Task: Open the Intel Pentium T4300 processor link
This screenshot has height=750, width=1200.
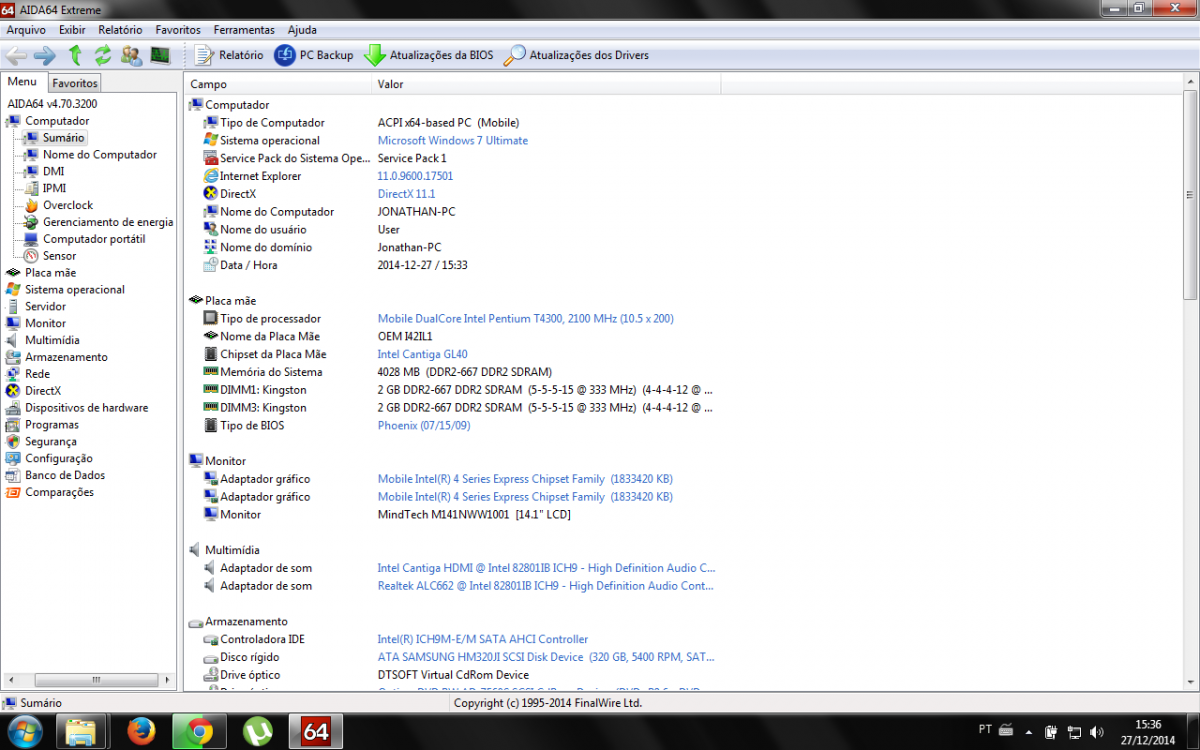Action: point(525,319)
